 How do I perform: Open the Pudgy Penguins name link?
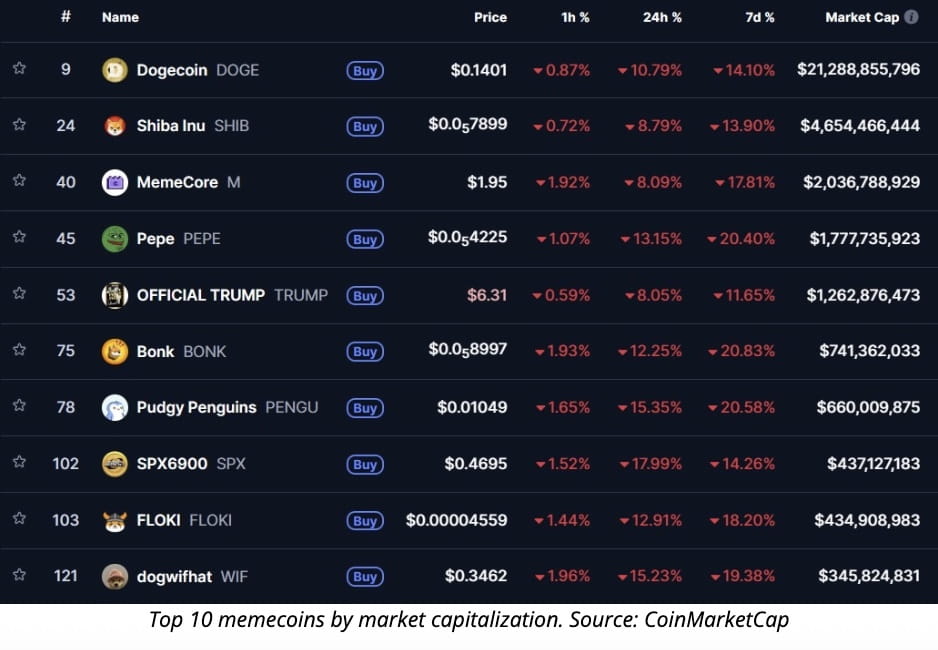point(196,408)
